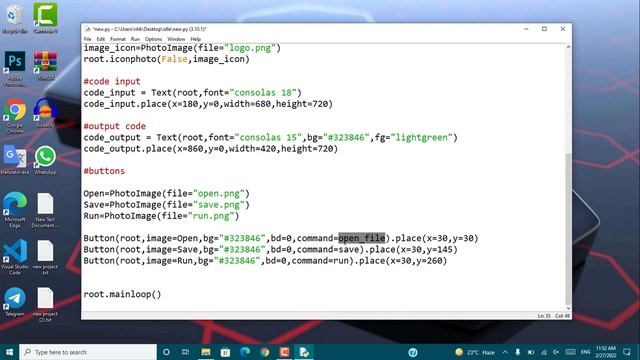Open the notification center icon
This screenshot has height=360, width=640.
(x=627, y=352)
